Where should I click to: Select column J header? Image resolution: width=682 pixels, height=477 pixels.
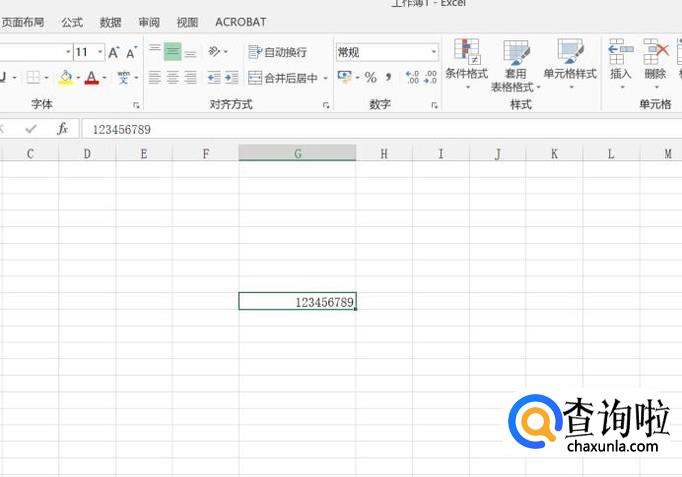click(x=498, y=153)
